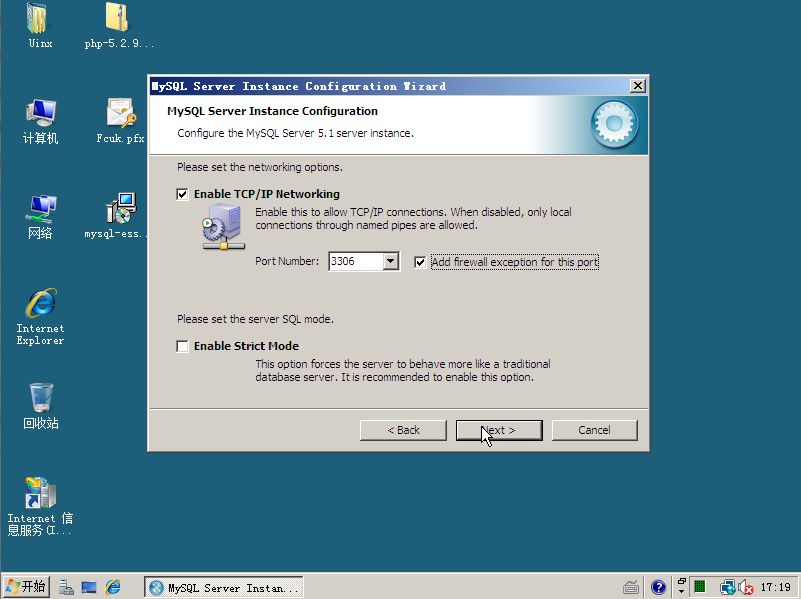Click the Next > button

pyautogui.click(x=499, y=430)
